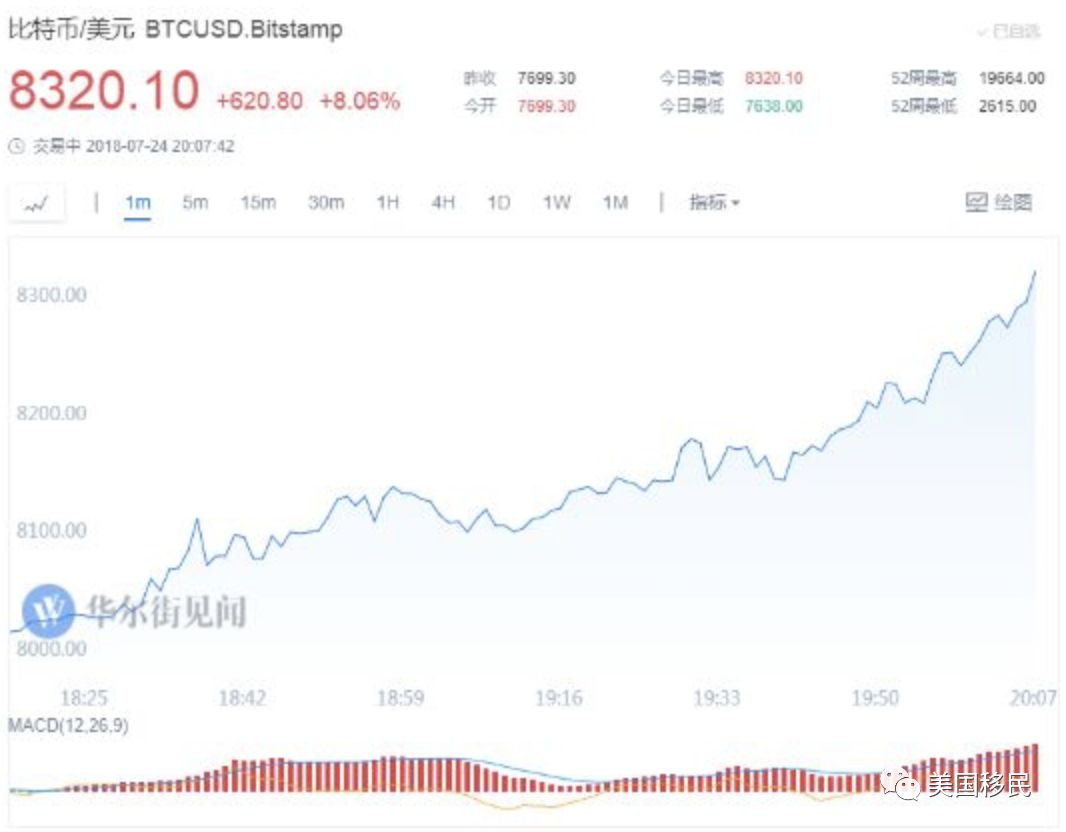Select the 1W weekly timeframe

click(x=556, y=203)
